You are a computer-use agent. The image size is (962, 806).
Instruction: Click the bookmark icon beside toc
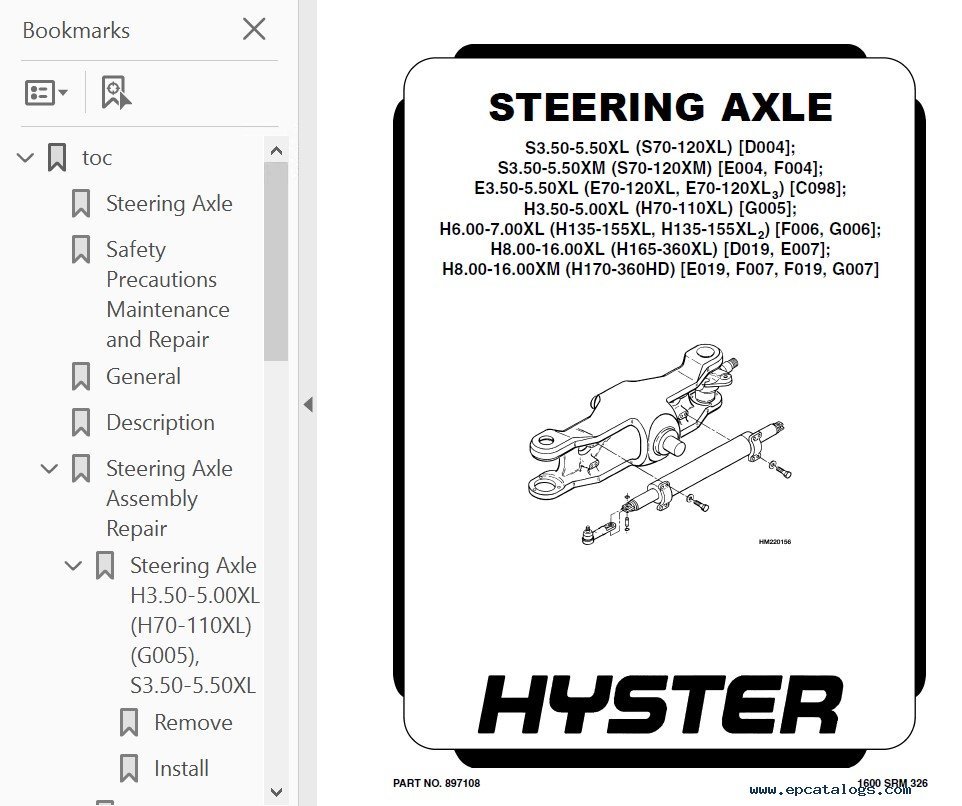click(57, 158)
